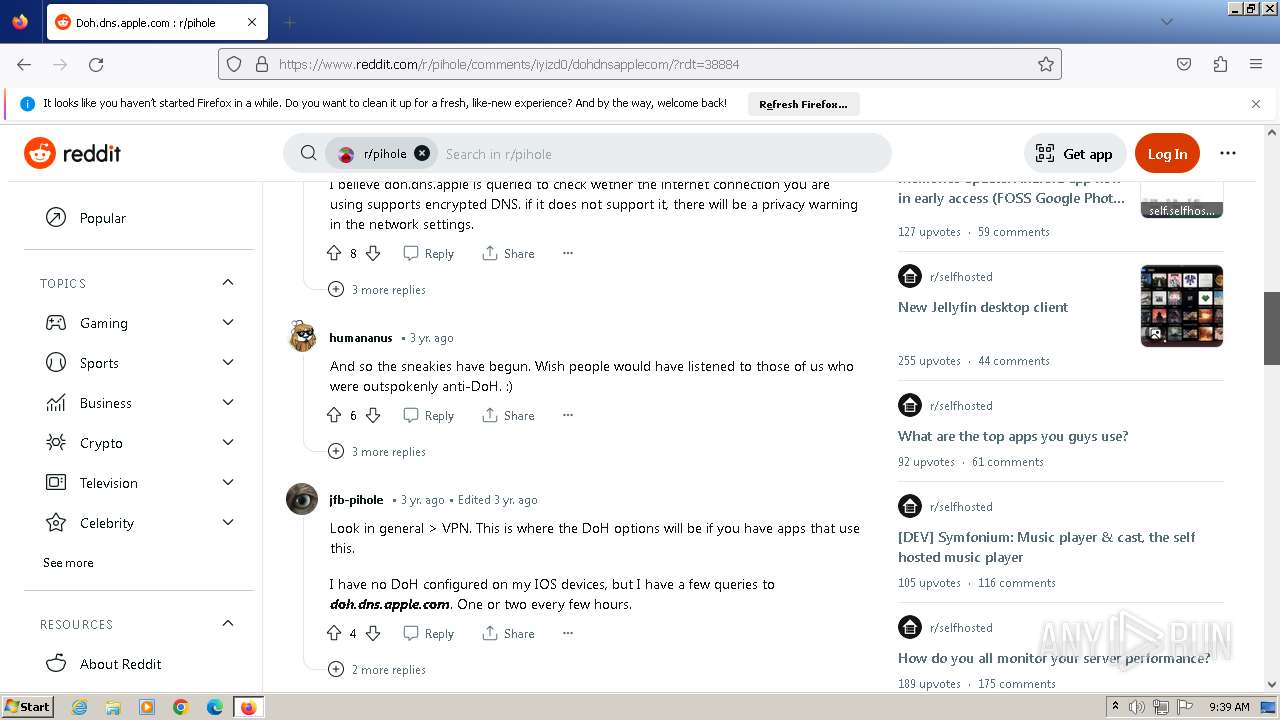The width and height of the screenshot is (1280, 720).
Task: List all tabs dropdown arrow
Action: pos(1167,22)
